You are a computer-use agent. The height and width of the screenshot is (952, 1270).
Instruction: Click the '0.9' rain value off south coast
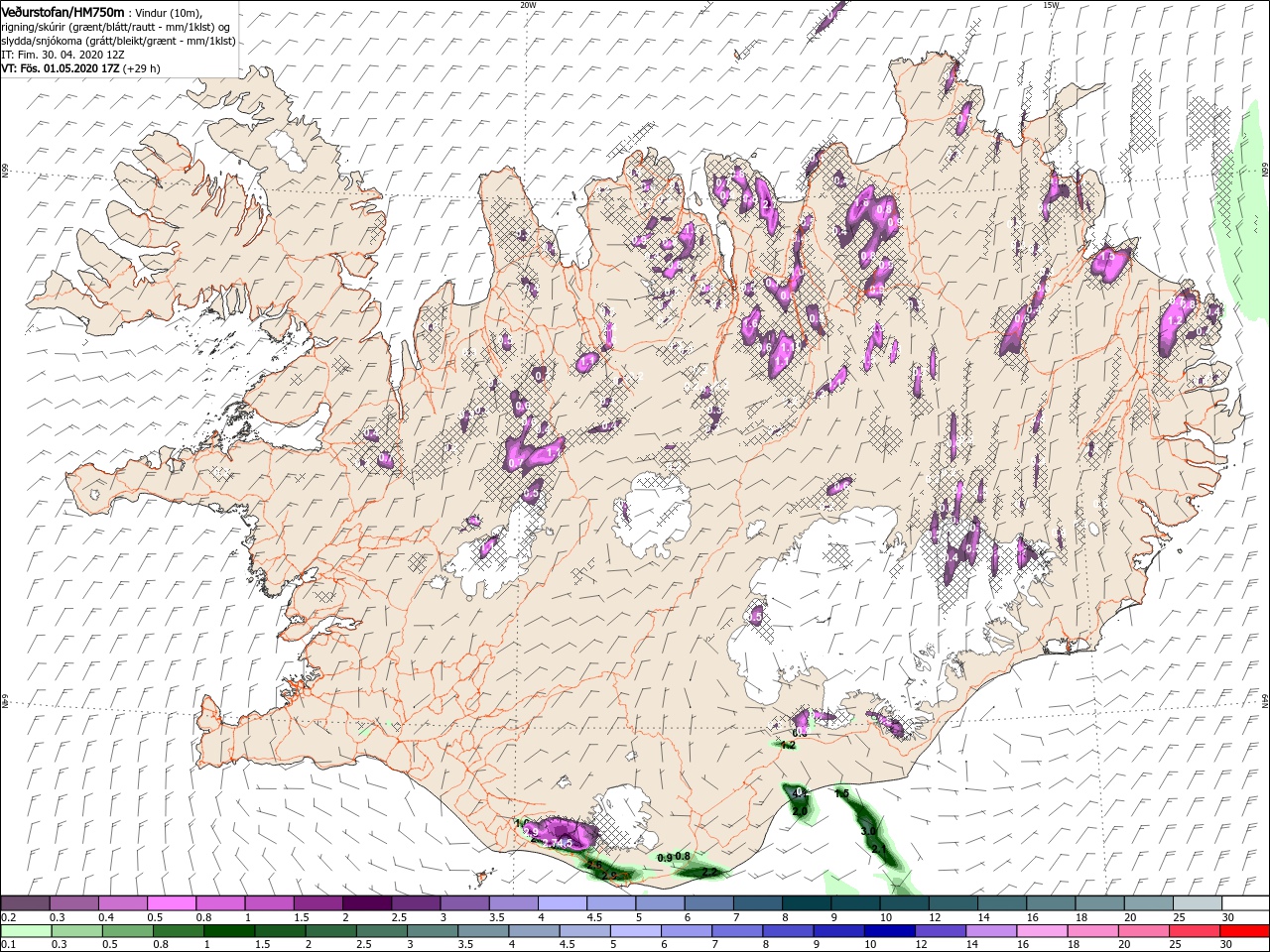click(x=665, y=857)
